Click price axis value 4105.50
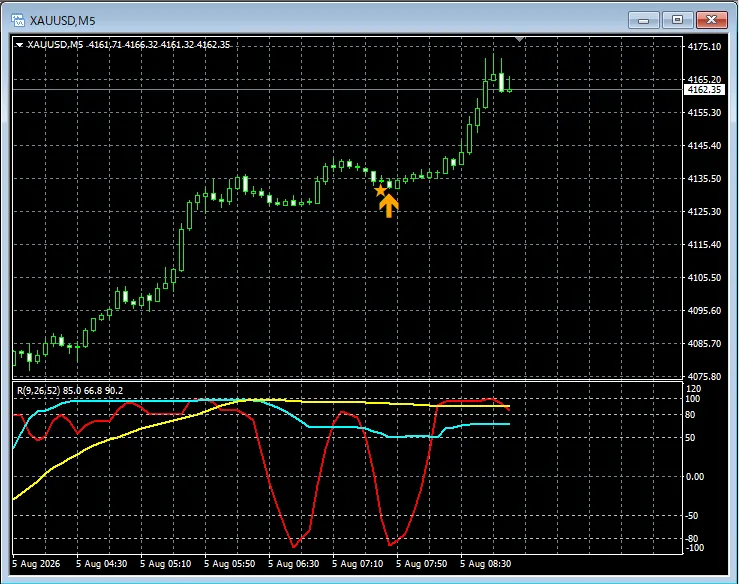 pos(704,278)
